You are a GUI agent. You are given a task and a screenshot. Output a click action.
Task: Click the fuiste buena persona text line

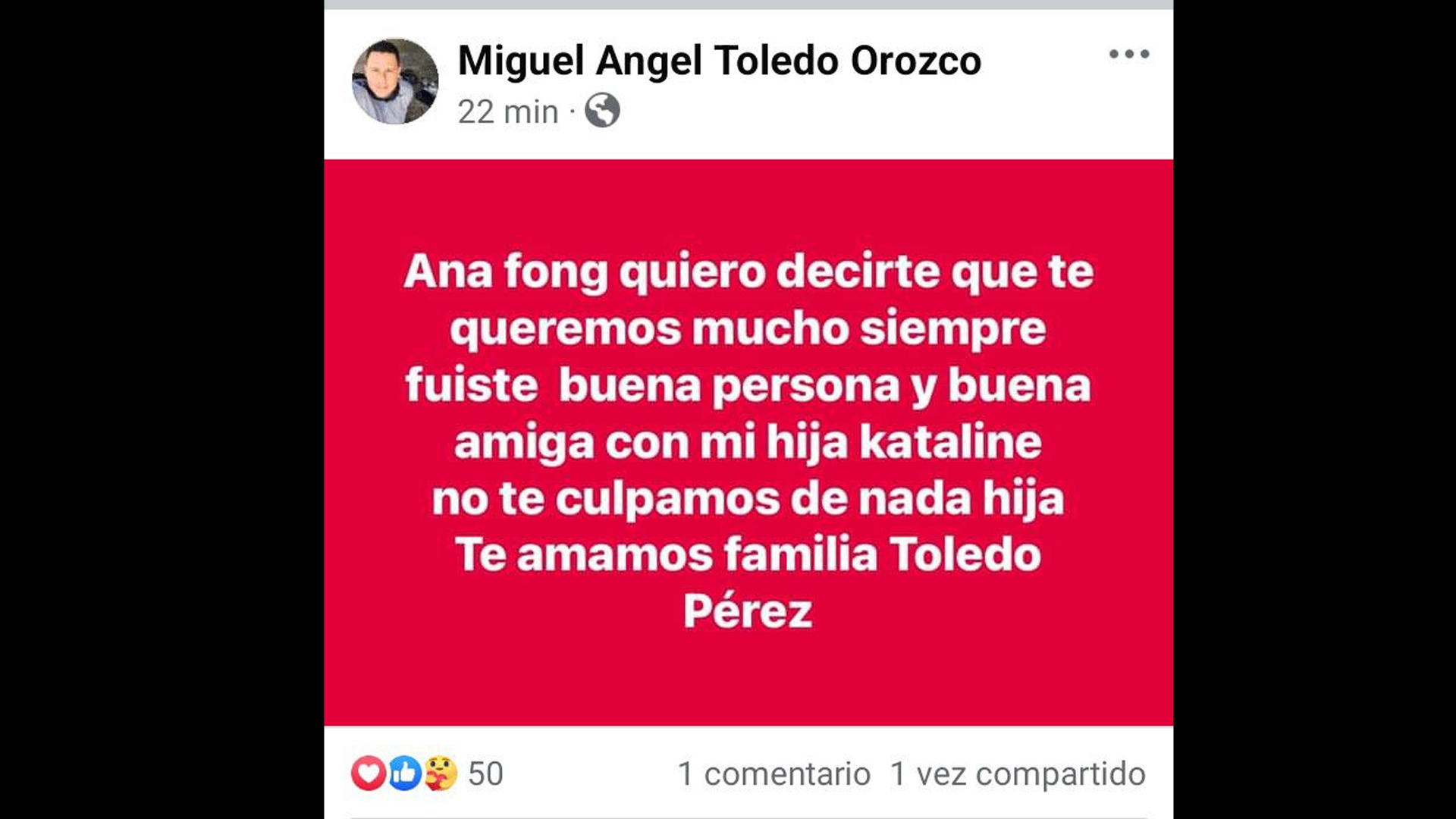(x=748, y=386)
